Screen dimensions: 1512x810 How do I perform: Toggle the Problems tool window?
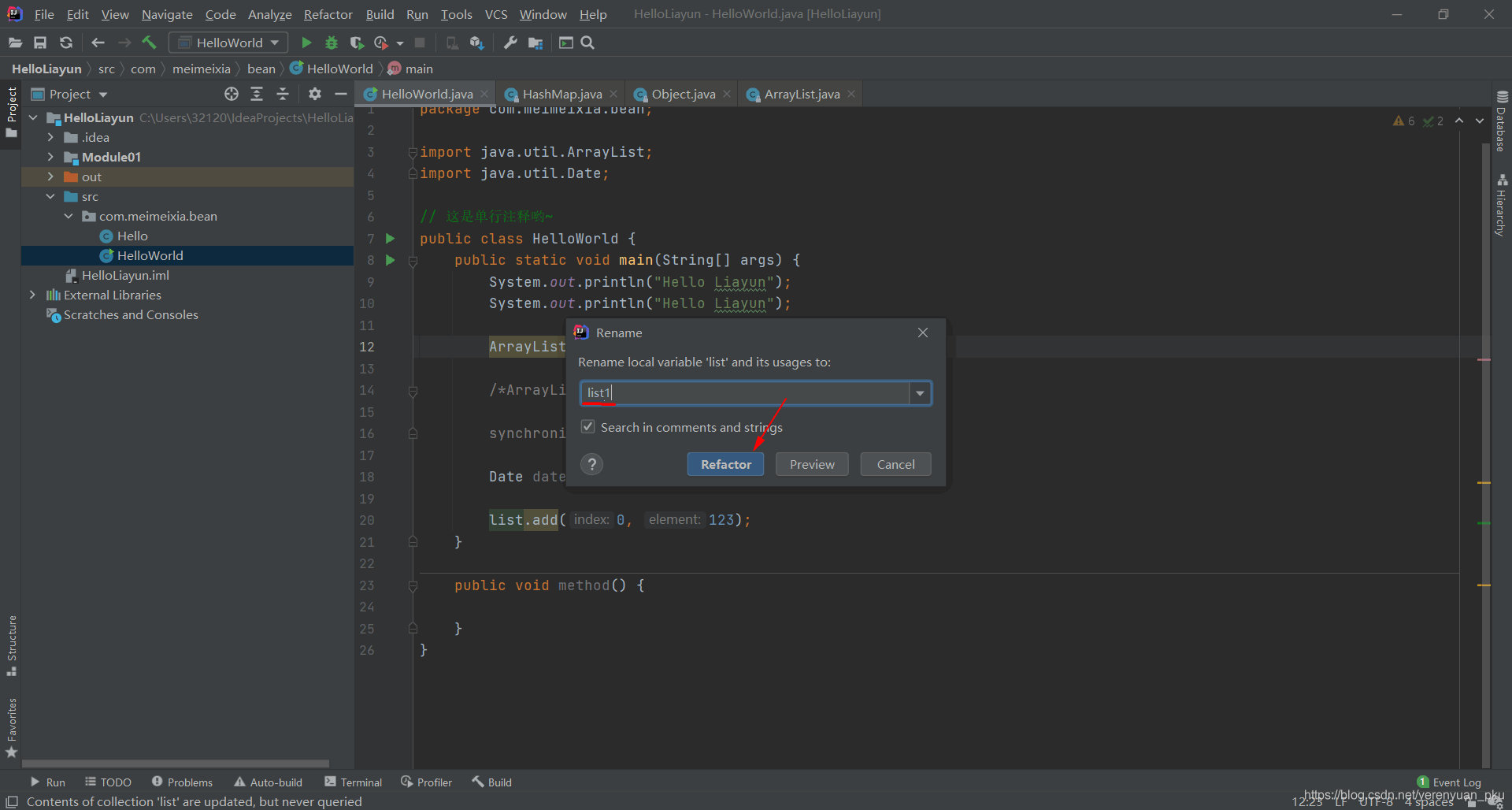pos(182,782)
